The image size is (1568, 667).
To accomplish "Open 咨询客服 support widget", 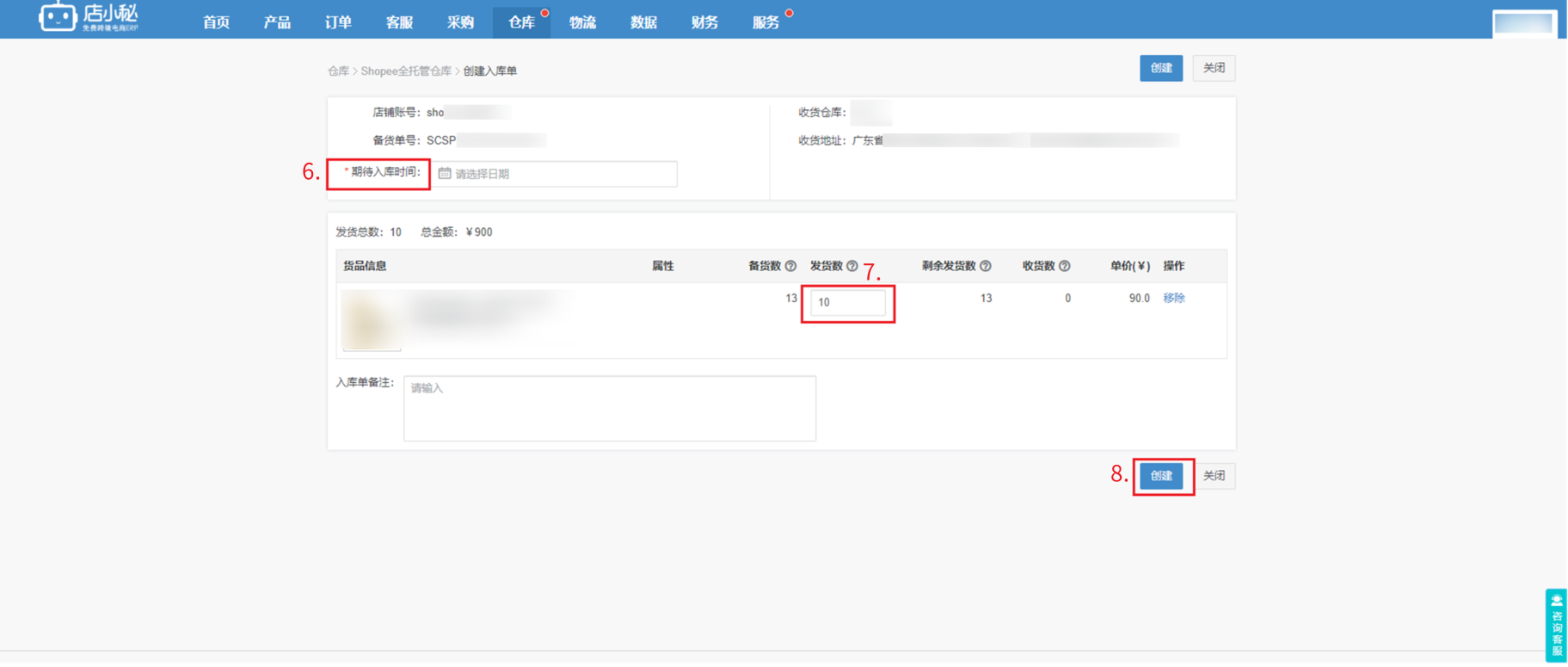I will point(1556,626).
